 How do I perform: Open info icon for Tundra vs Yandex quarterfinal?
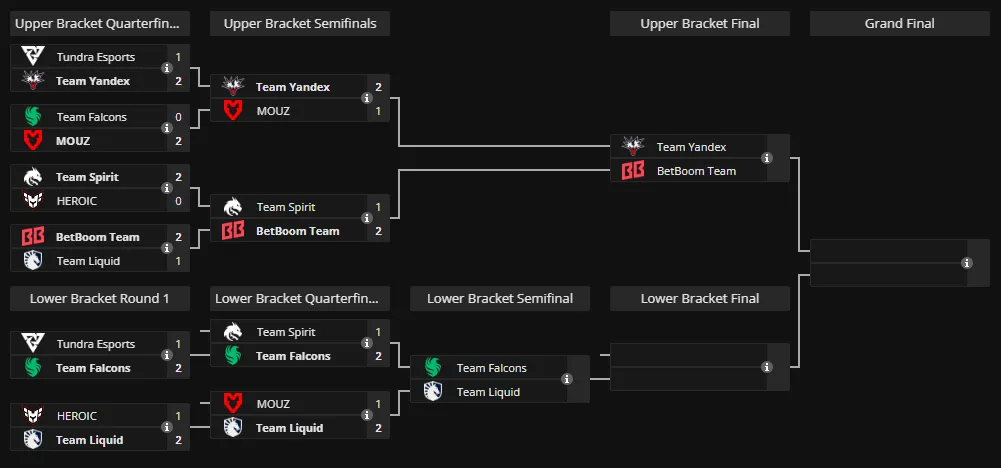coord(167,68)
